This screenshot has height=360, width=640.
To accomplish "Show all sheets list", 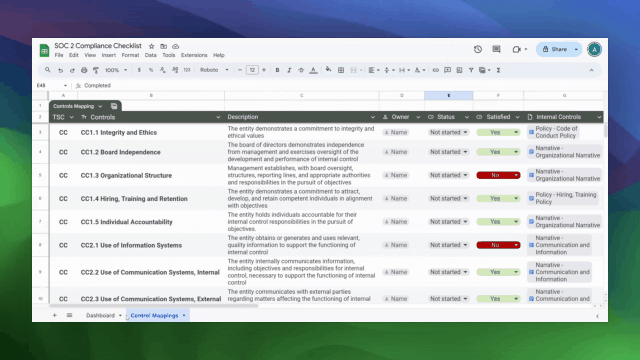I will pos(69,315).
